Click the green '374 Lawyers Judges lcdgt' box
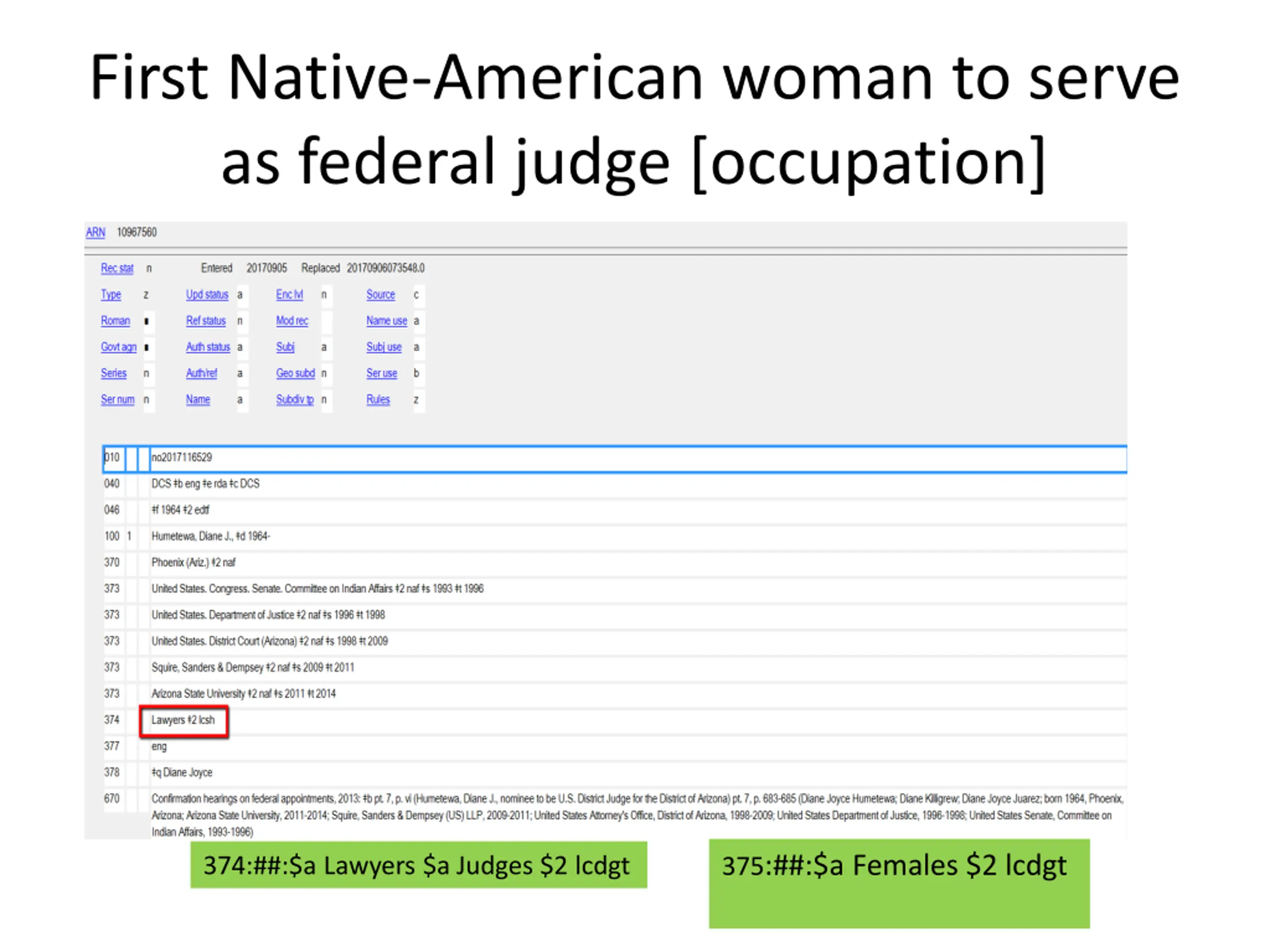This screenshot has width=1270, height=952. (419, 865)
